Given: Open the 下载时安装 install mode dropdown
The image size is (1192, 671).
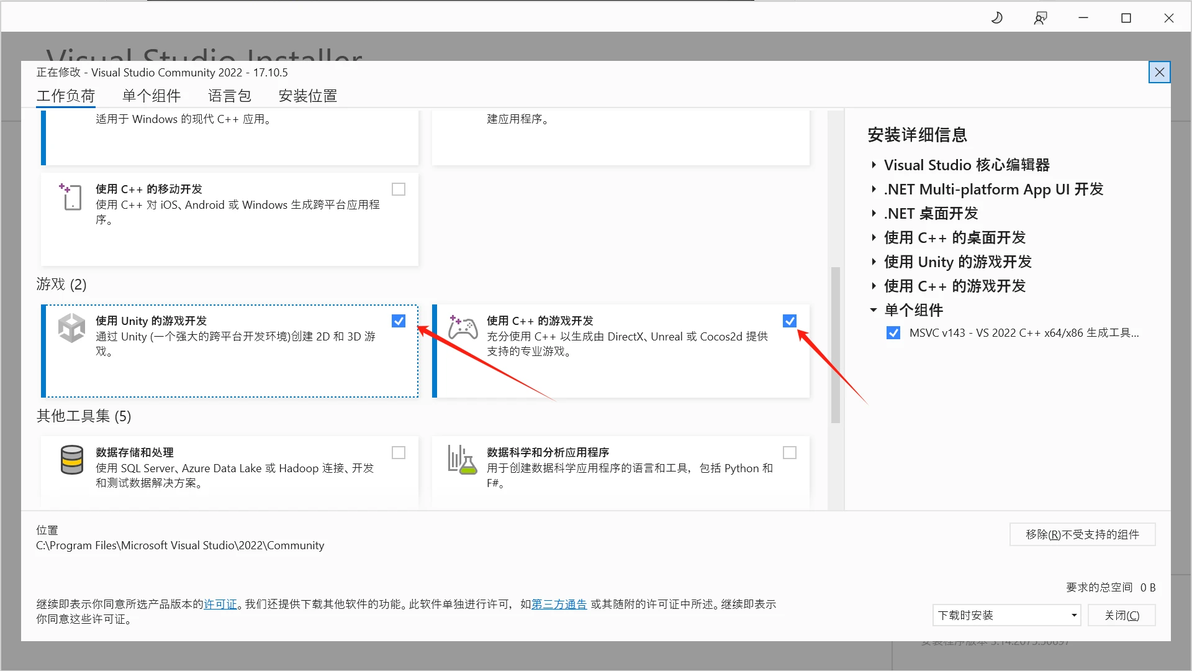Looking at the screenshot, I should click(1007, 616).
